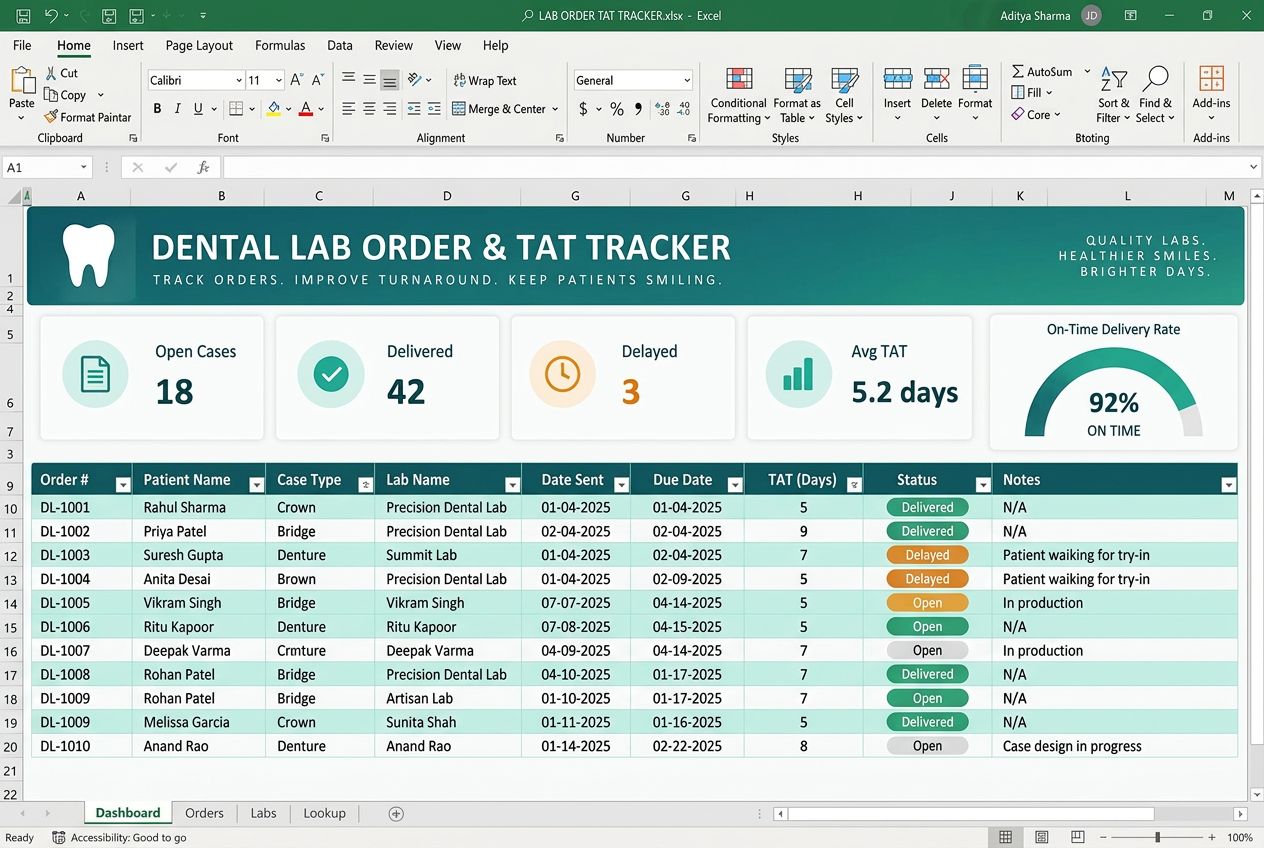Click the horizontal scrollbar right arrow
Screen dimensions: 1264x848
(x=1240, y=815)
